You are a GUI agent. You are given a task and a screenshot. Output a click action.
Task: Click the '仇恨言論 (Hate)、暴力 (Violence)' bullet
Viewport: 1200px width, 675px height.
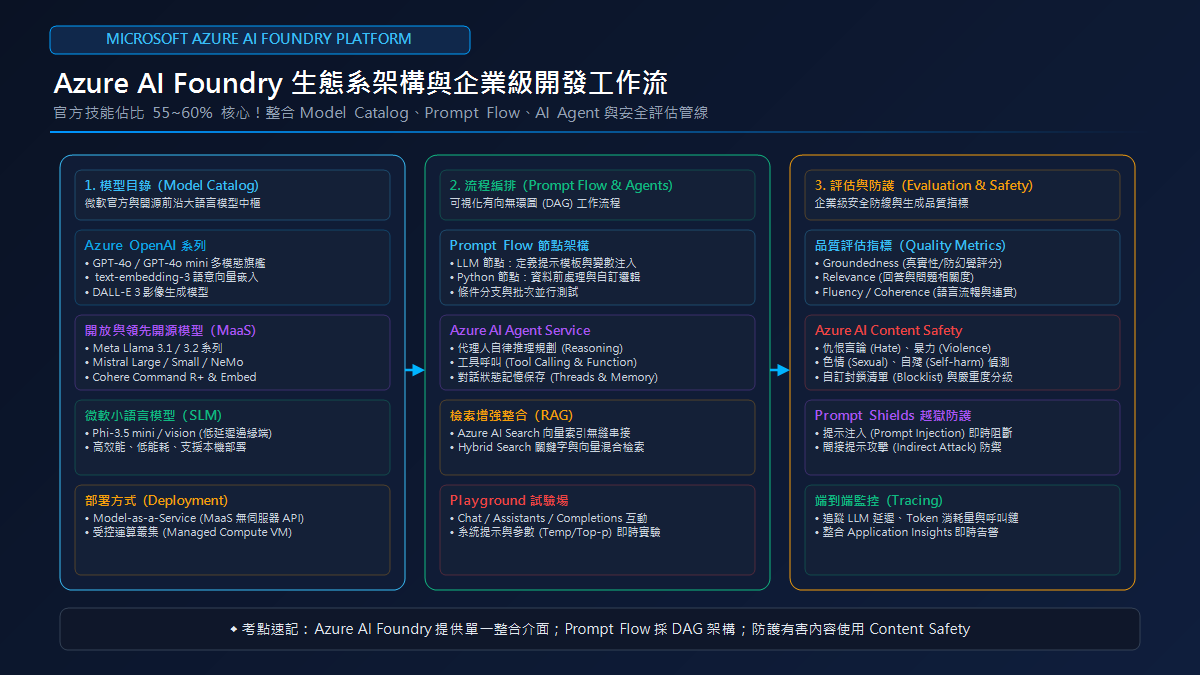click(x=903, y=348)
